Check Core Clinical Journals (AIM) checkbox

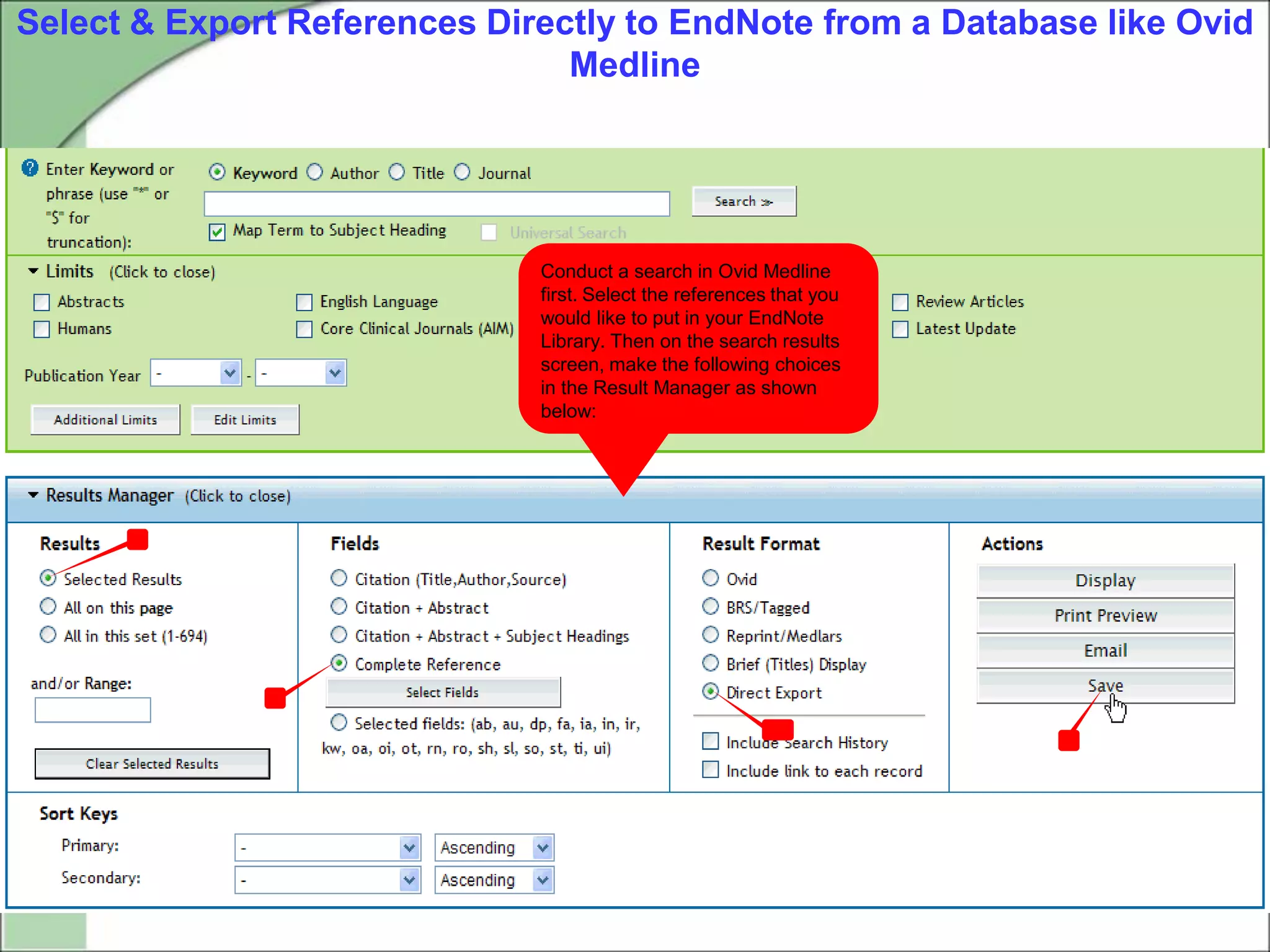pyautogui.click(x=304, y=329)
